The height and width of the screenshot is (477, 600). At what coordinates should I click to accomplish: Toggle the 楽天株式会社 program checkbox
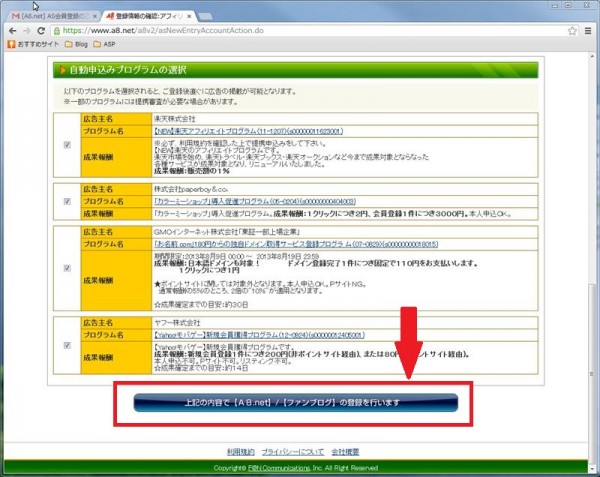[66, 145]
